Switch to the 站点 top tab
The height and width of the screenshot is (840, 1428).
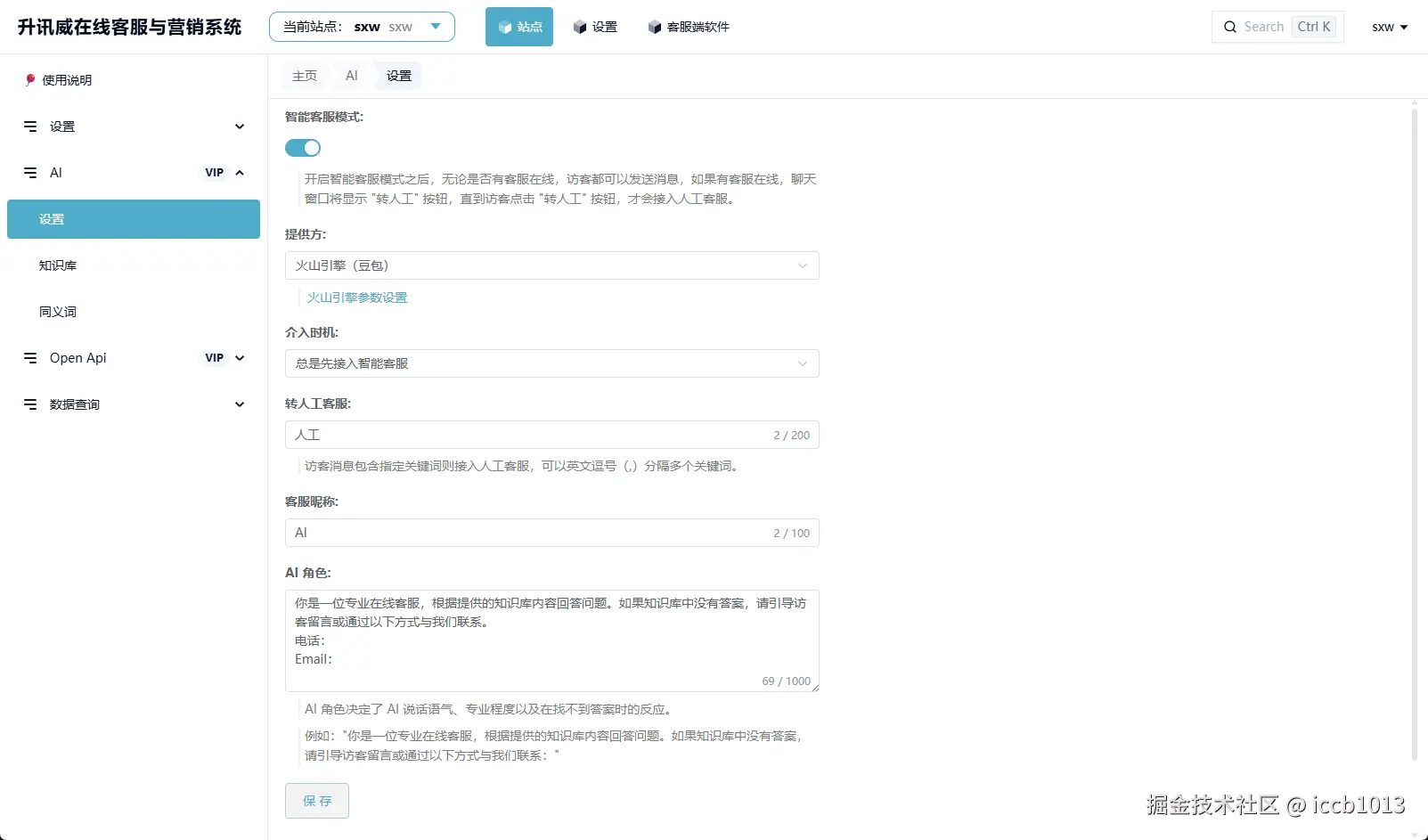point(519,27)
